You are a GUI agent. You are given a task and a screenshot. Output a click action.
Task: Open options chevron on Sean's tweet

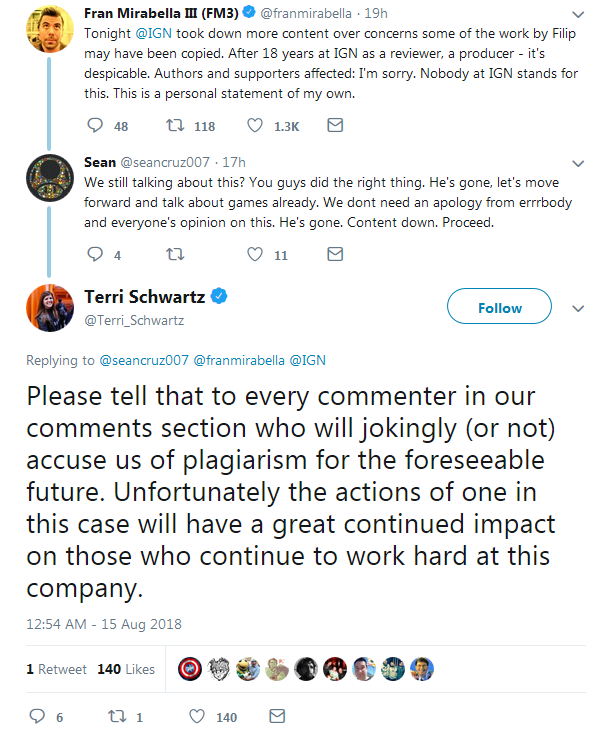coord(578,164)
